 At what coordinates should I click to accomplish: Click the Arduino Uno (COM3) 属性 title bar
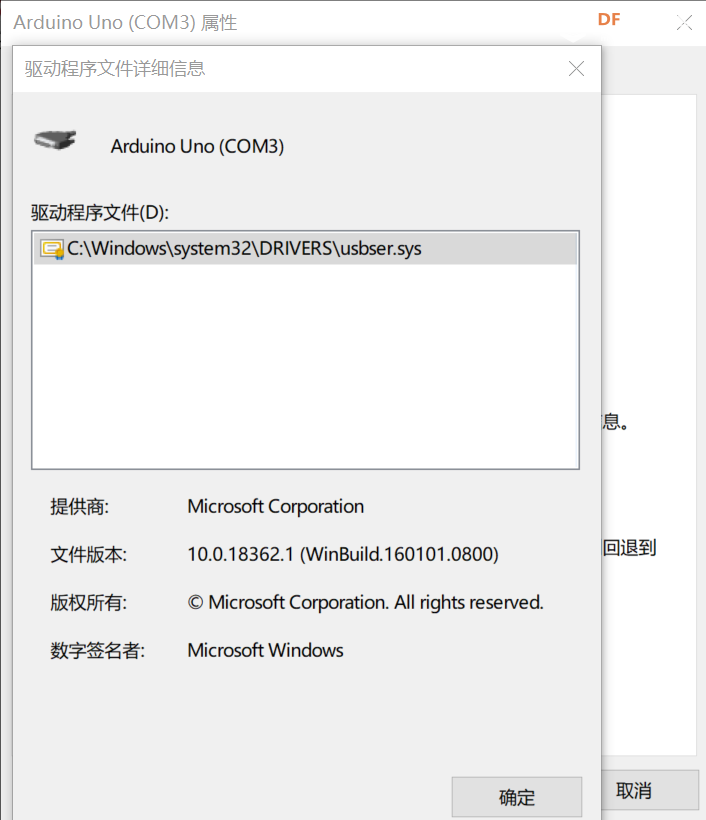click(x=125, y=22)
